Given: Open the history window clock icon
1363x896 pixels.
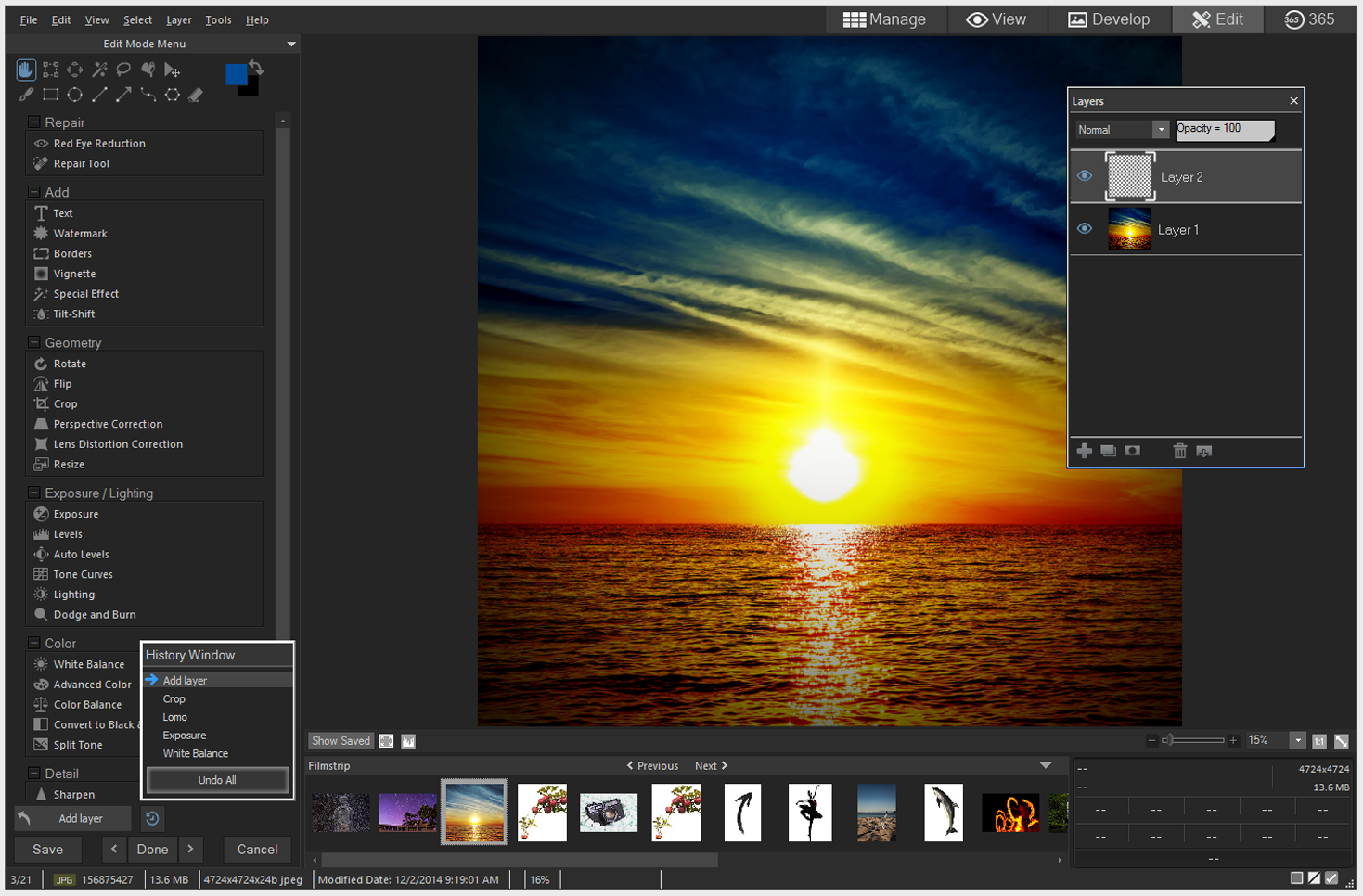Looking at the screenshot, I should click(x=152, y=818).
